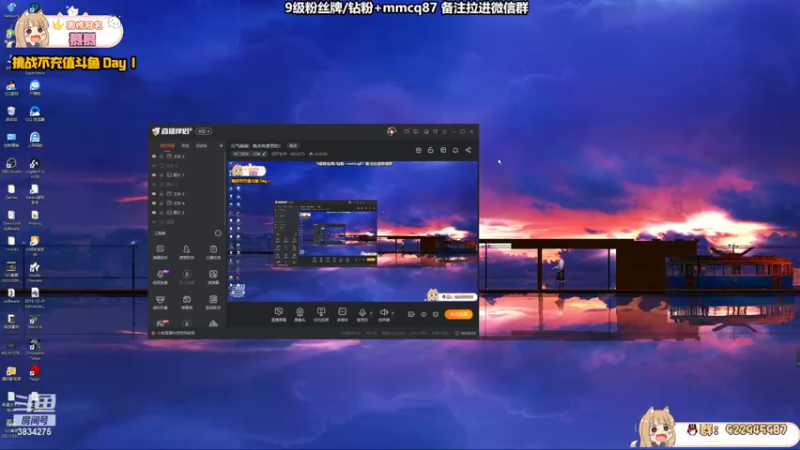Open the Feign desktop shortcut
Screen dimensions: 800x450
[35, 373]
